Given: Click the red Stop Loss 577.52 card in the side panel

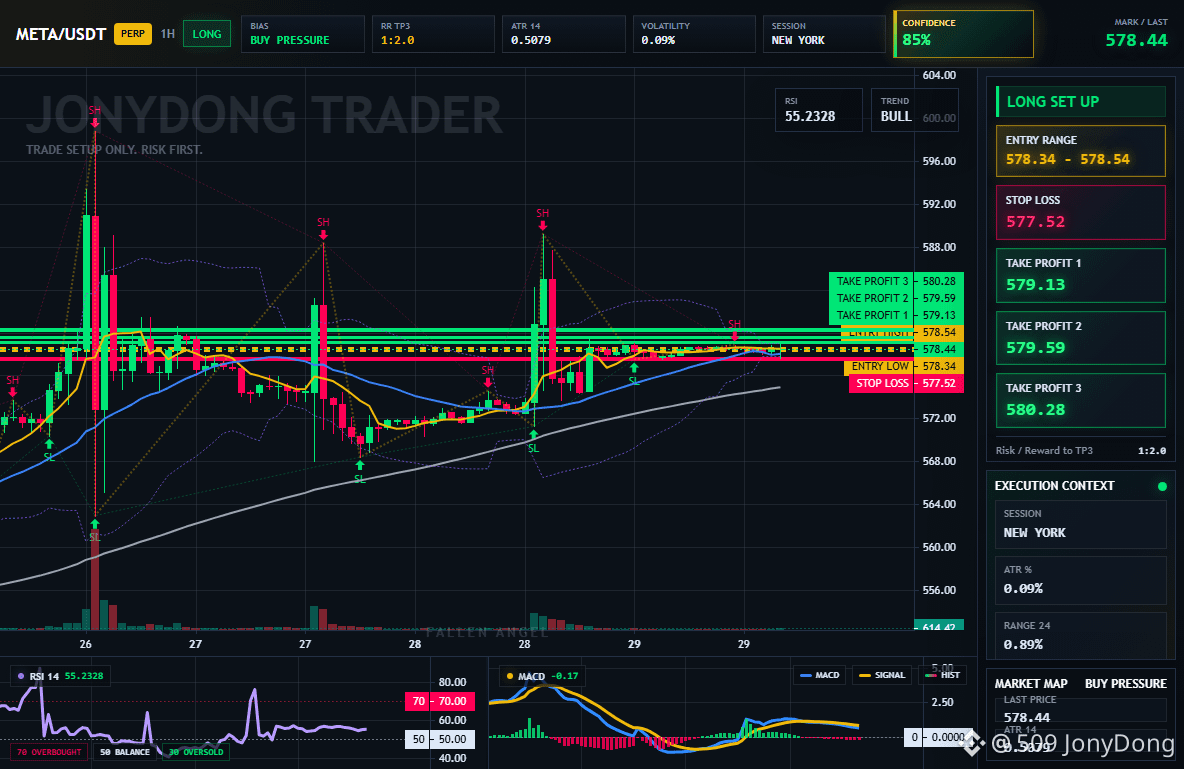Looking at the screenshot, I should coord(1081,212).
